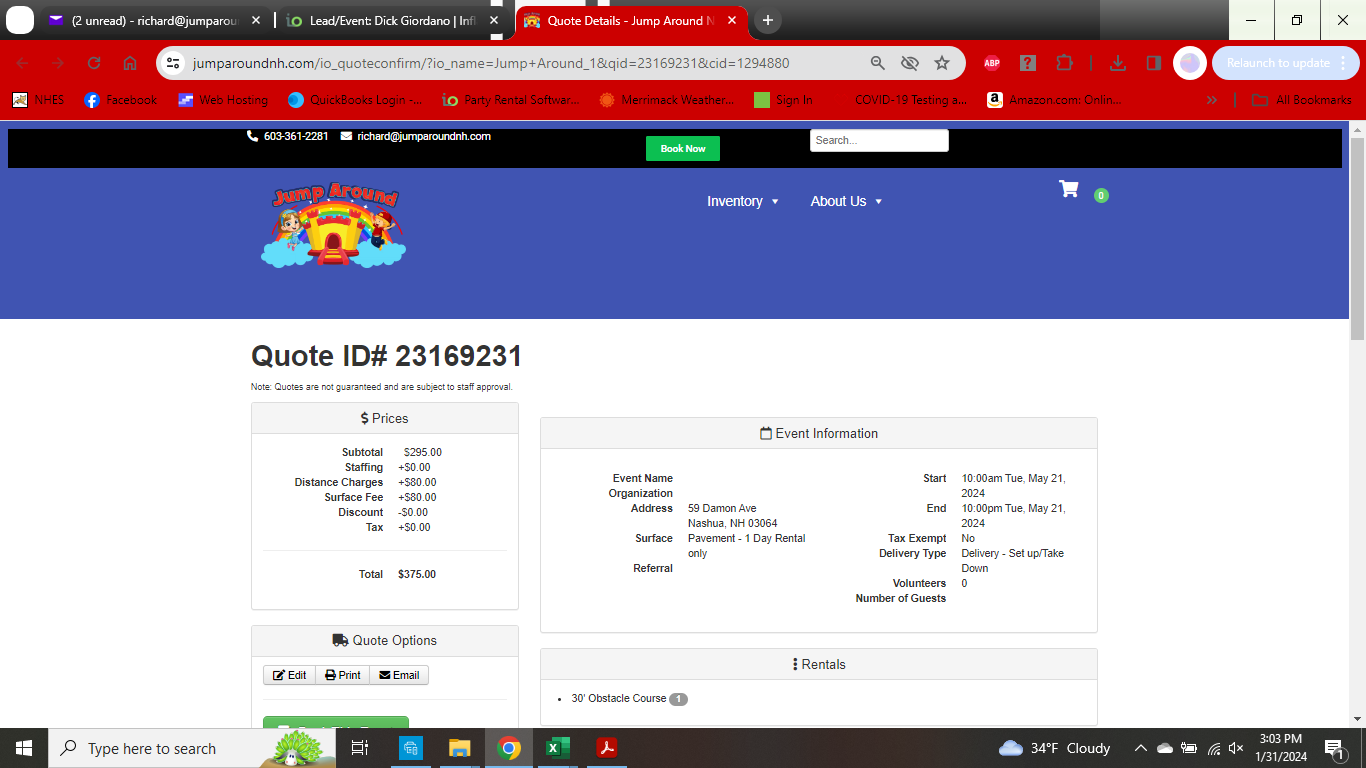1366x768 pixels.
Task: Toggle the crossed-out eye tracking icon
Action: coord(909,63)
